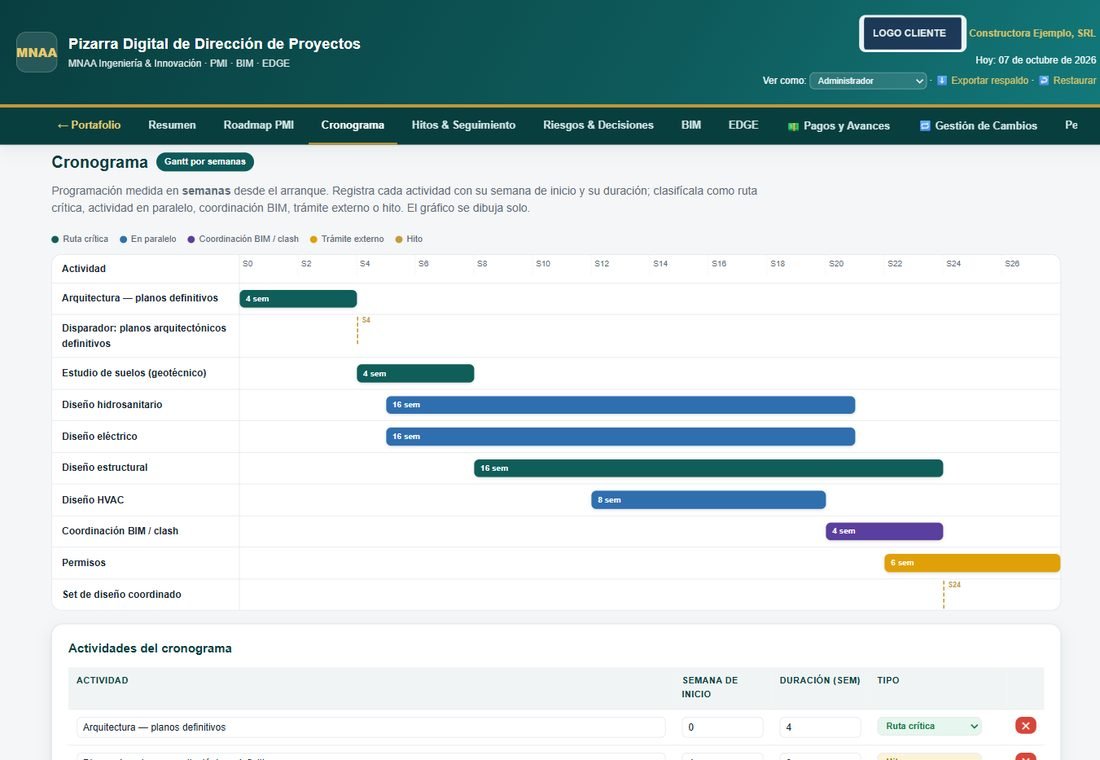Click the Coordinación BIM 4 sem bar
This screenshot has width=1100, height=760.
pos(884,531)
